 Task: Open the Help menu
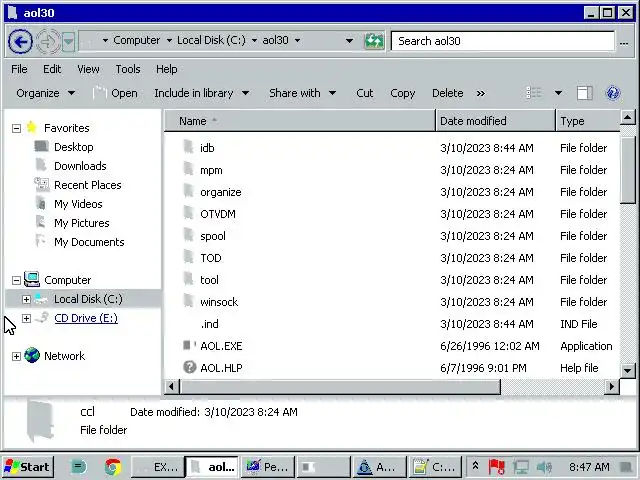click(x=167, y=69)
